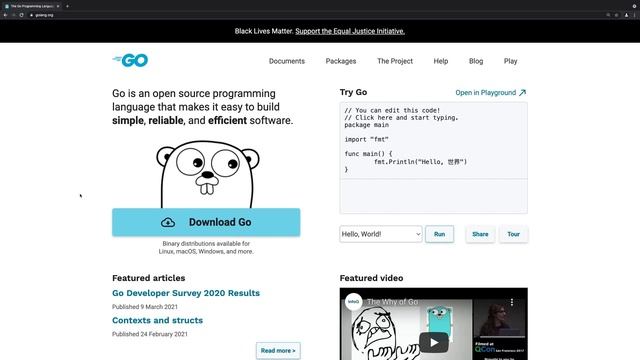Click the 'Featured video' heading
This screenshot has height=360, width=640.
[371, 278]
